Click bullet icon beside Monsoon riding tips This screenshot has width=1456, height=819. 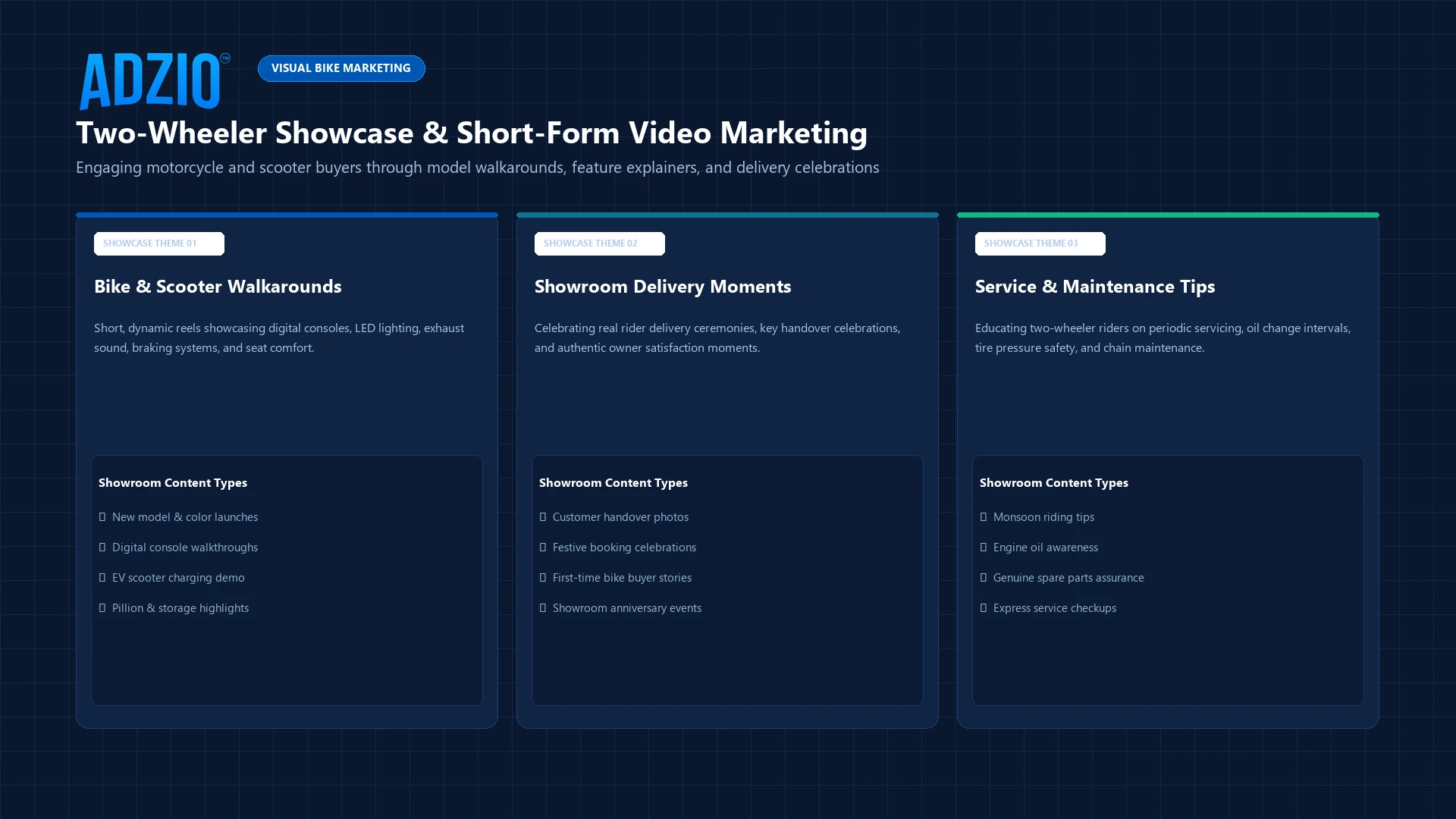coord(984,517)
